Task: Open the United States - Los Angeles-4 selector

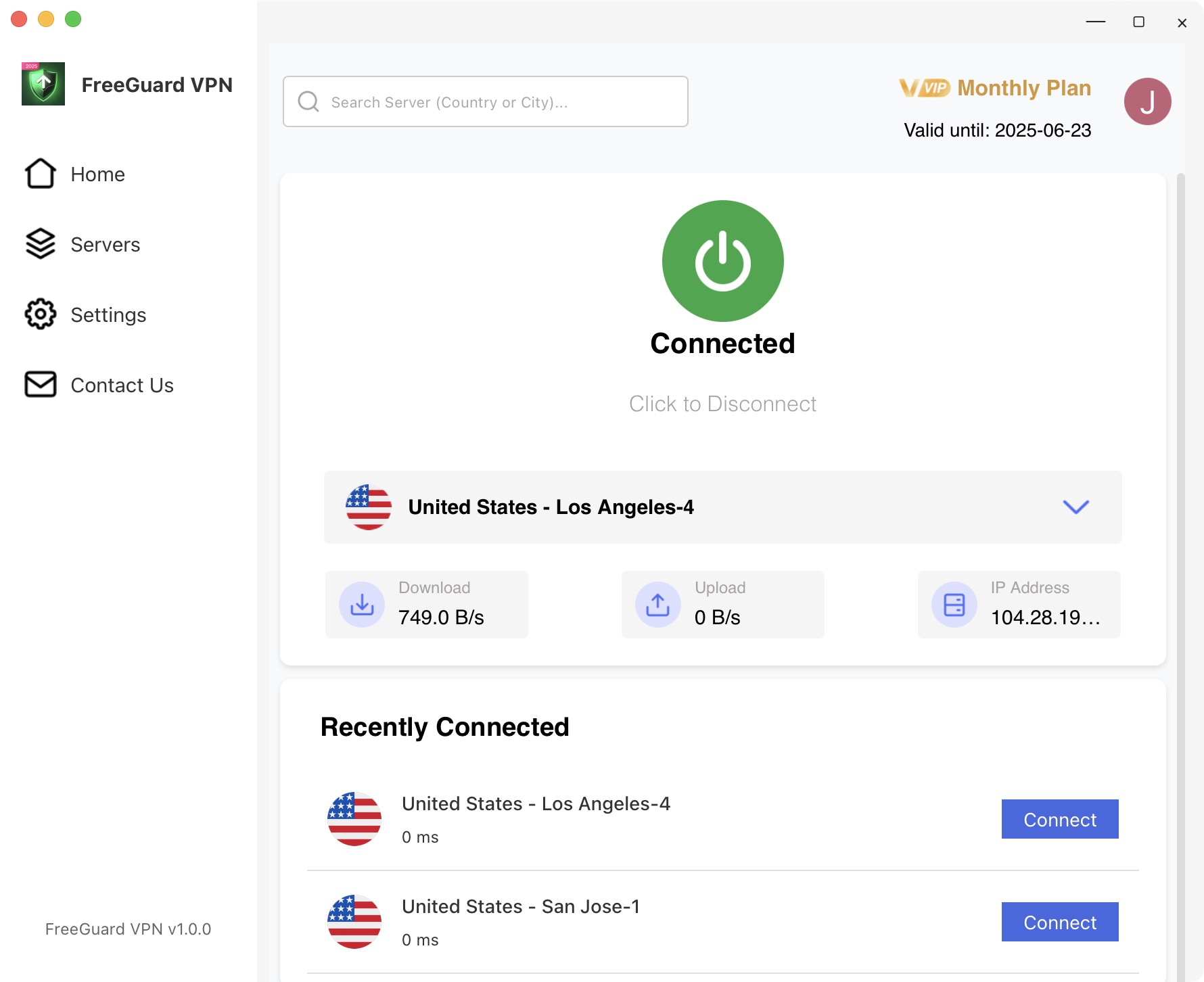Action: point(723,507)
